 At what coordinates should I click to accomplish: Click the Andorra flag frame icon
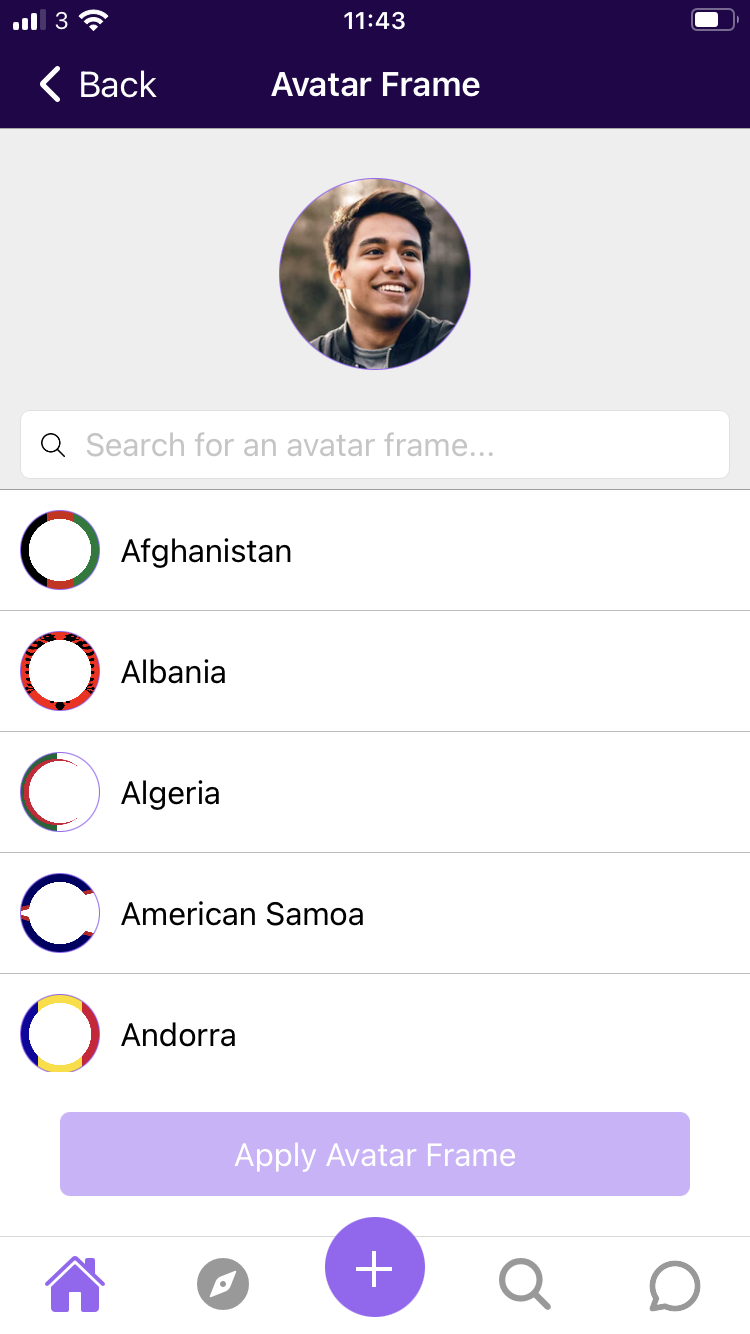pyautogui.click(x=60, y=1034)
